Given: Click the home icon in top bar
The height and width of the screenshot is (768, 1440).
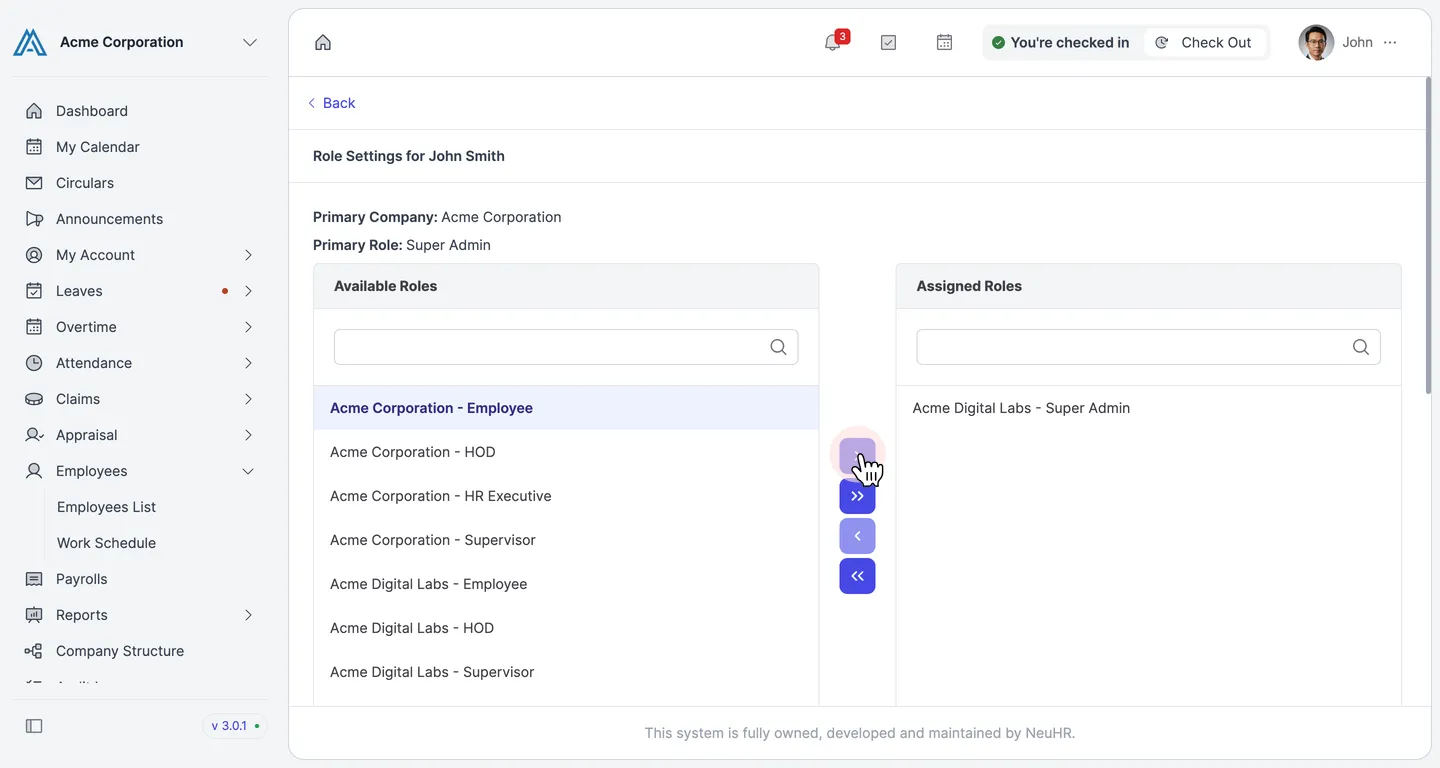Looking at the screenshot, I should click(x=322, y=42).
